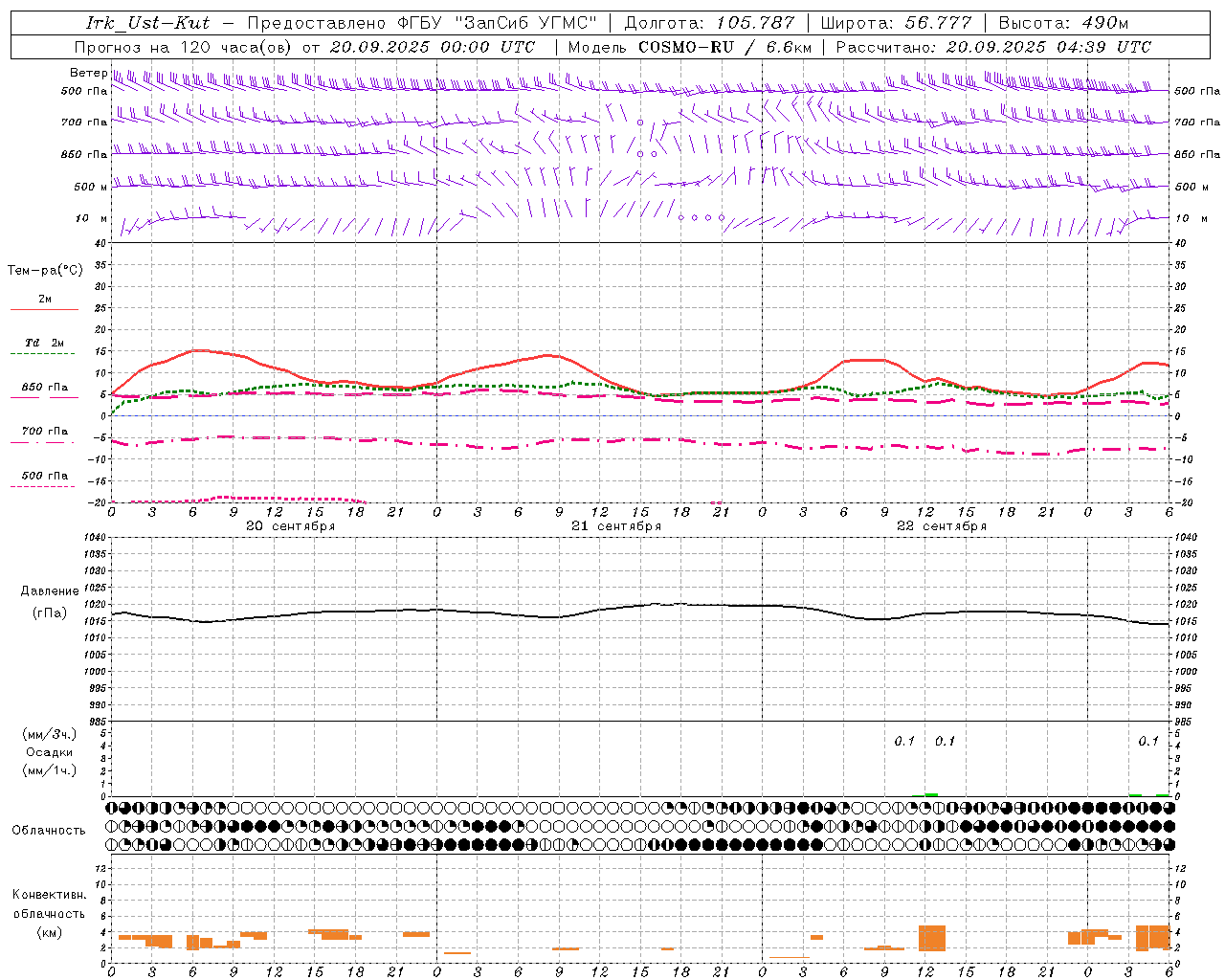Click the Широта: 56.777 value
Screen dimensions: 1225x980
point(897,22)
